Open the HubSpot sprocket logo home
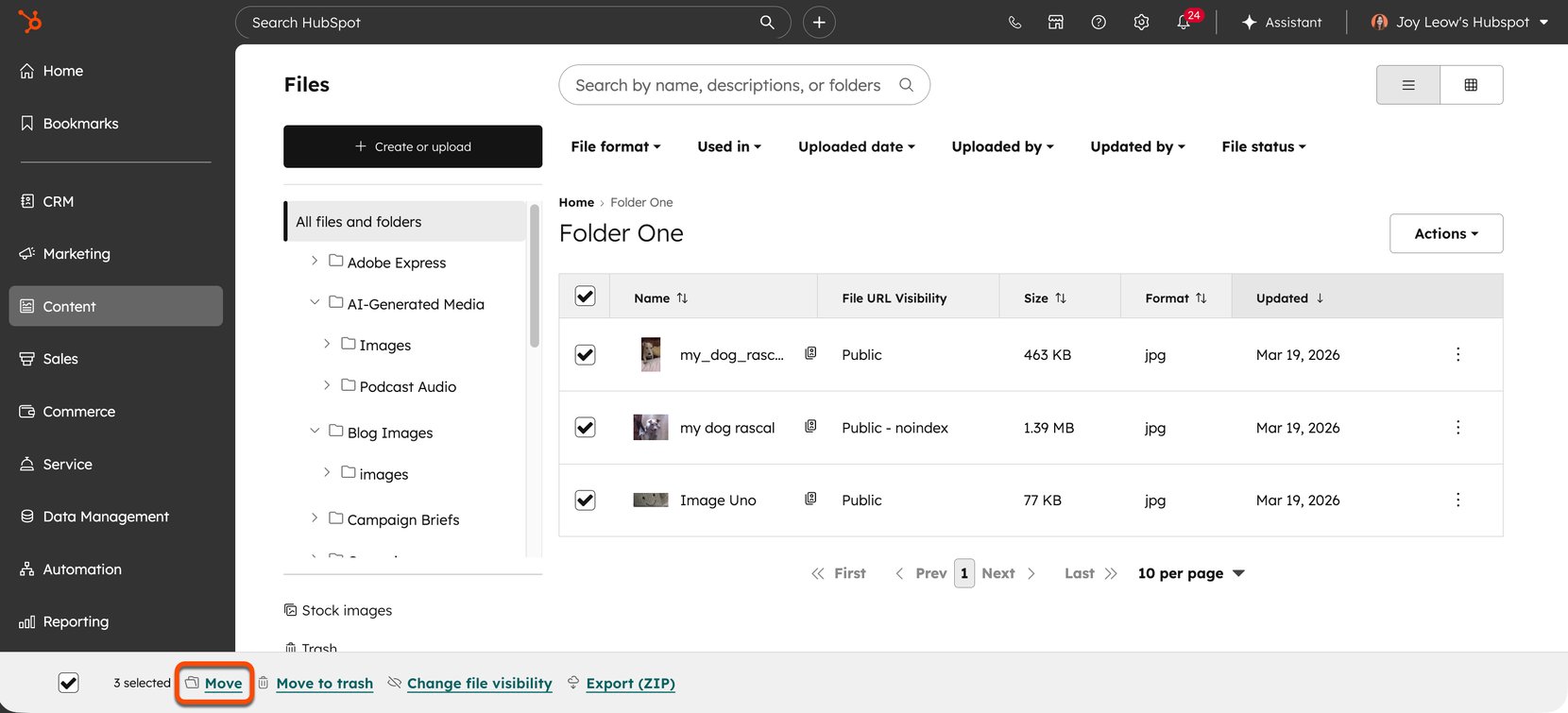Viewport: 1568px width, 713px height. coord(30,21)
